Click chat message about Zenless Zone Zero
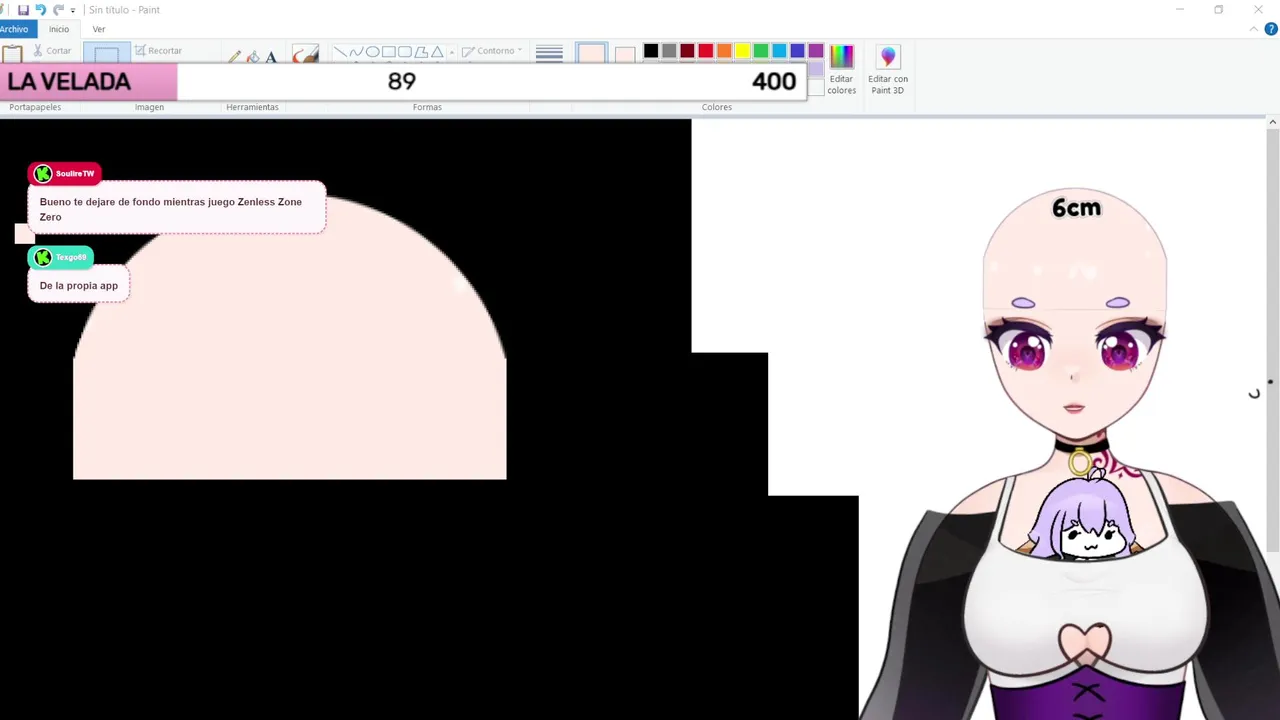This screenshot has height=720, width=1280. tap(177, 208)
